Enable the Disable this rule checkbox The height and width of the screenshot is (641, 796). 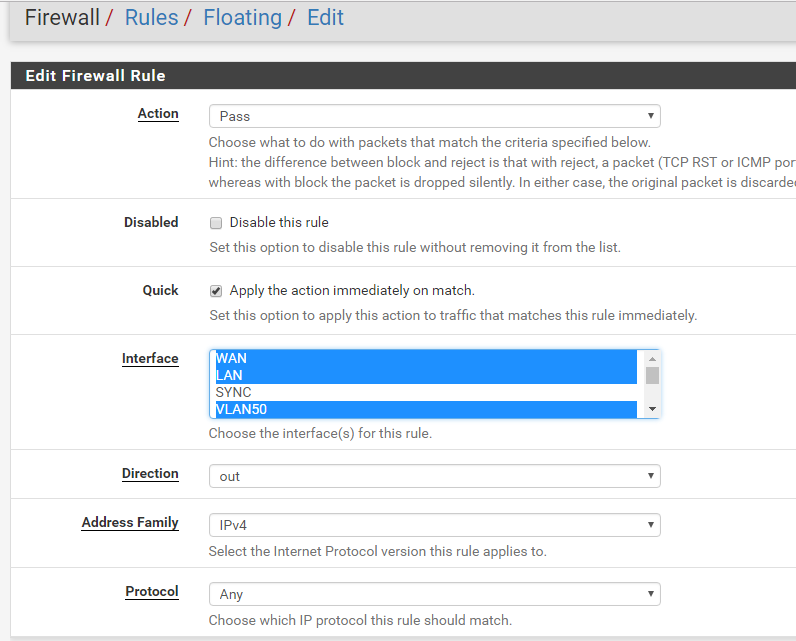tap(215, 223)
